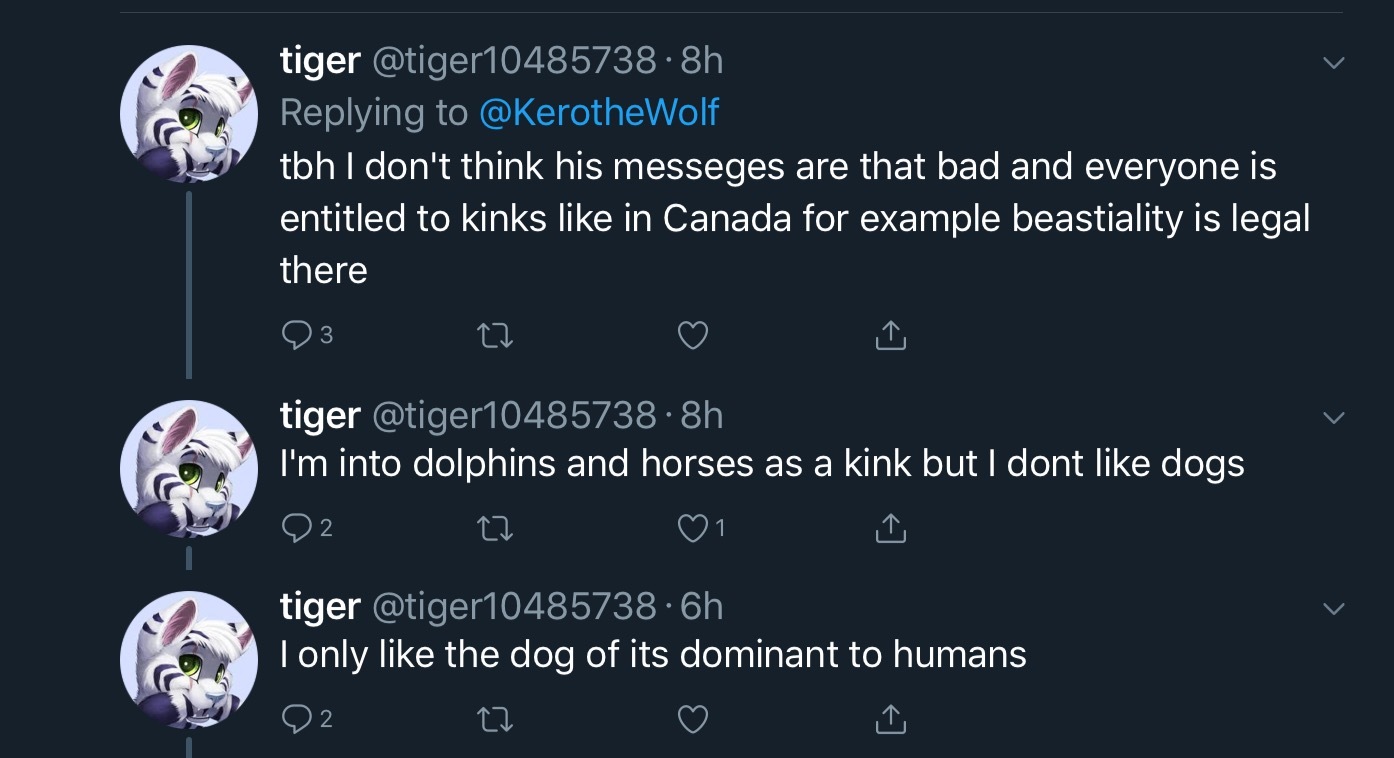This screenshot has height=758, width=1394.
Task: Retweet the tweet posted 6h ago
Action: pos(496,719)
